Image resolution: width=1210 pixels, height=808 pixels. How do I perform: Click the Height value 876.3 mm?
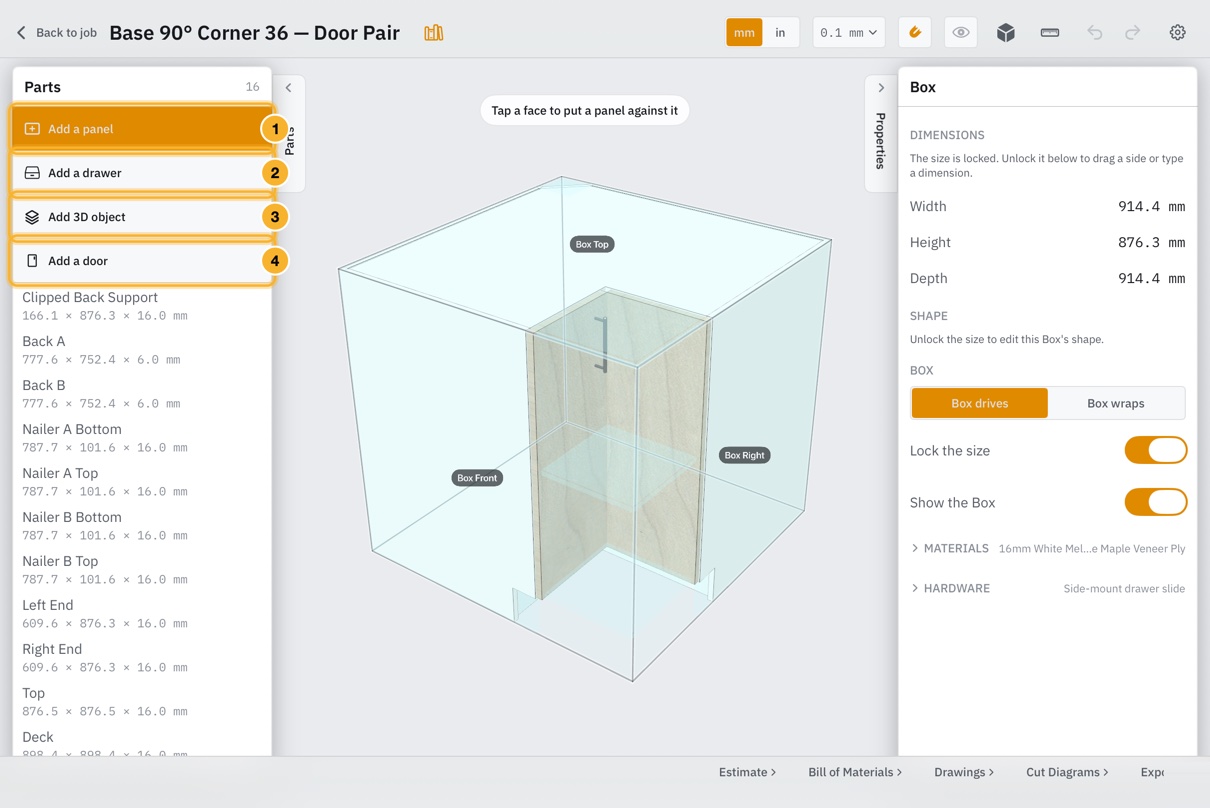pos(1151,243)
